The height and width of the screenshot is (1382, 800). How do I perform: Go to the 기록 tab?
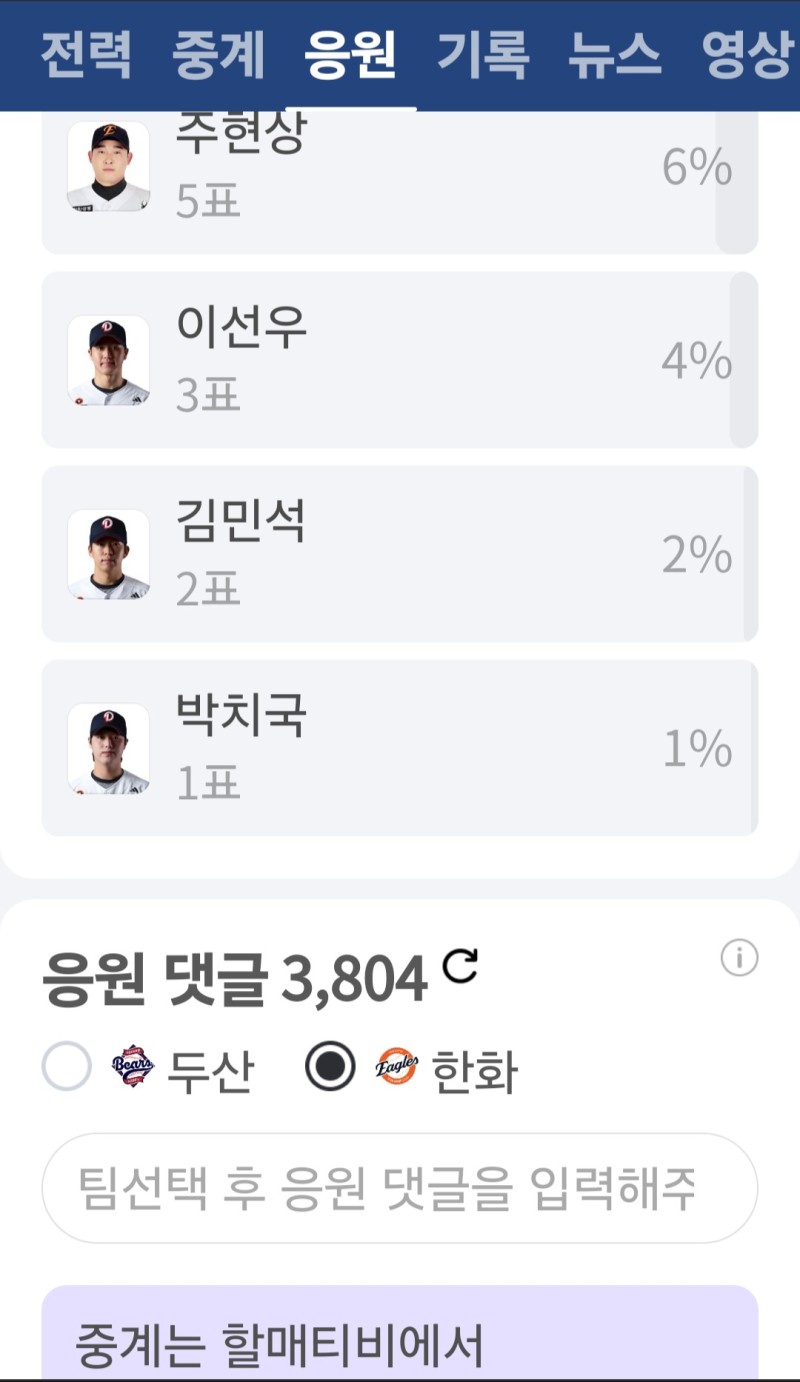482,56
